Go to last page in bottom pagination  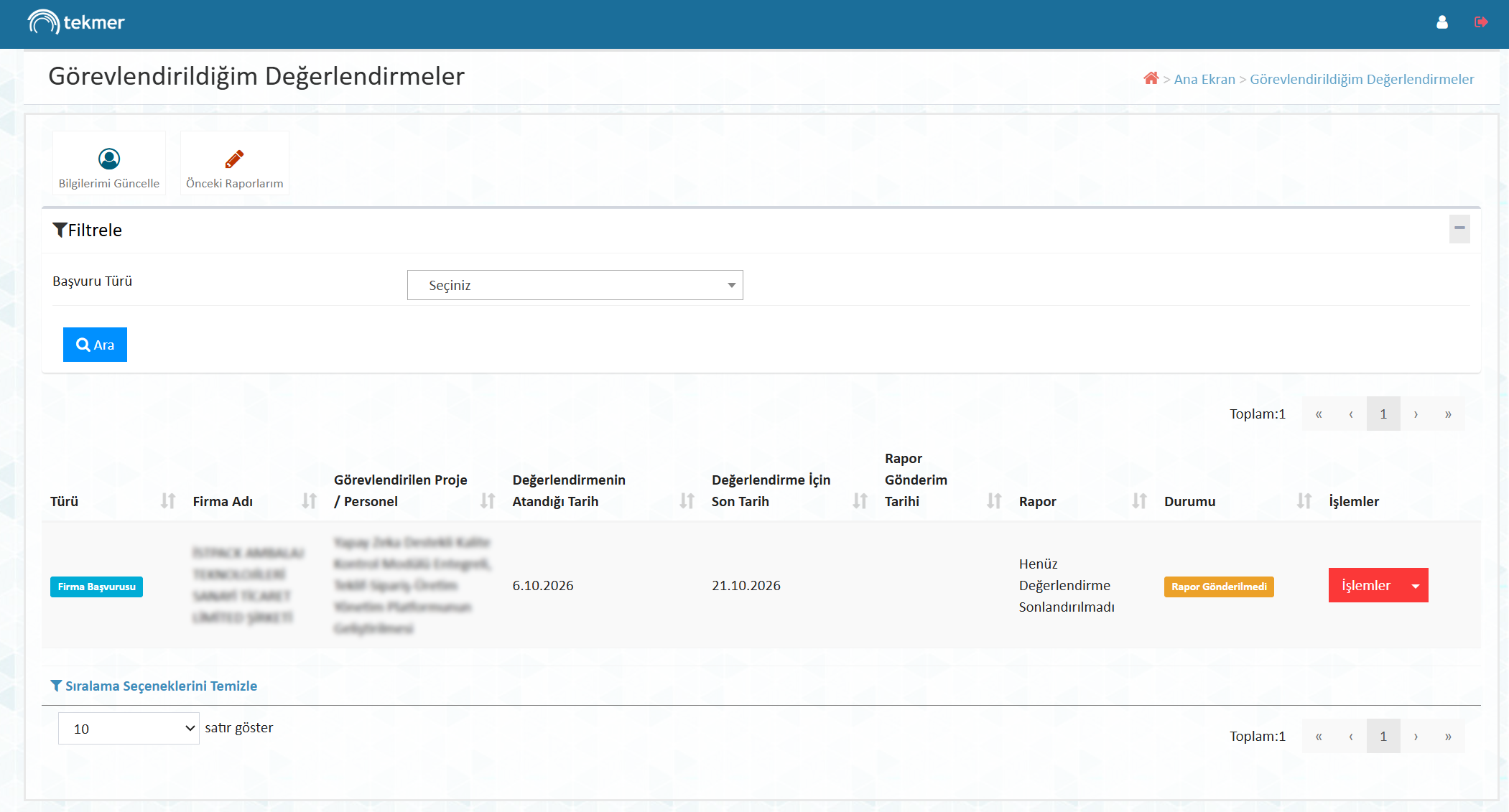click(1448, 736)
